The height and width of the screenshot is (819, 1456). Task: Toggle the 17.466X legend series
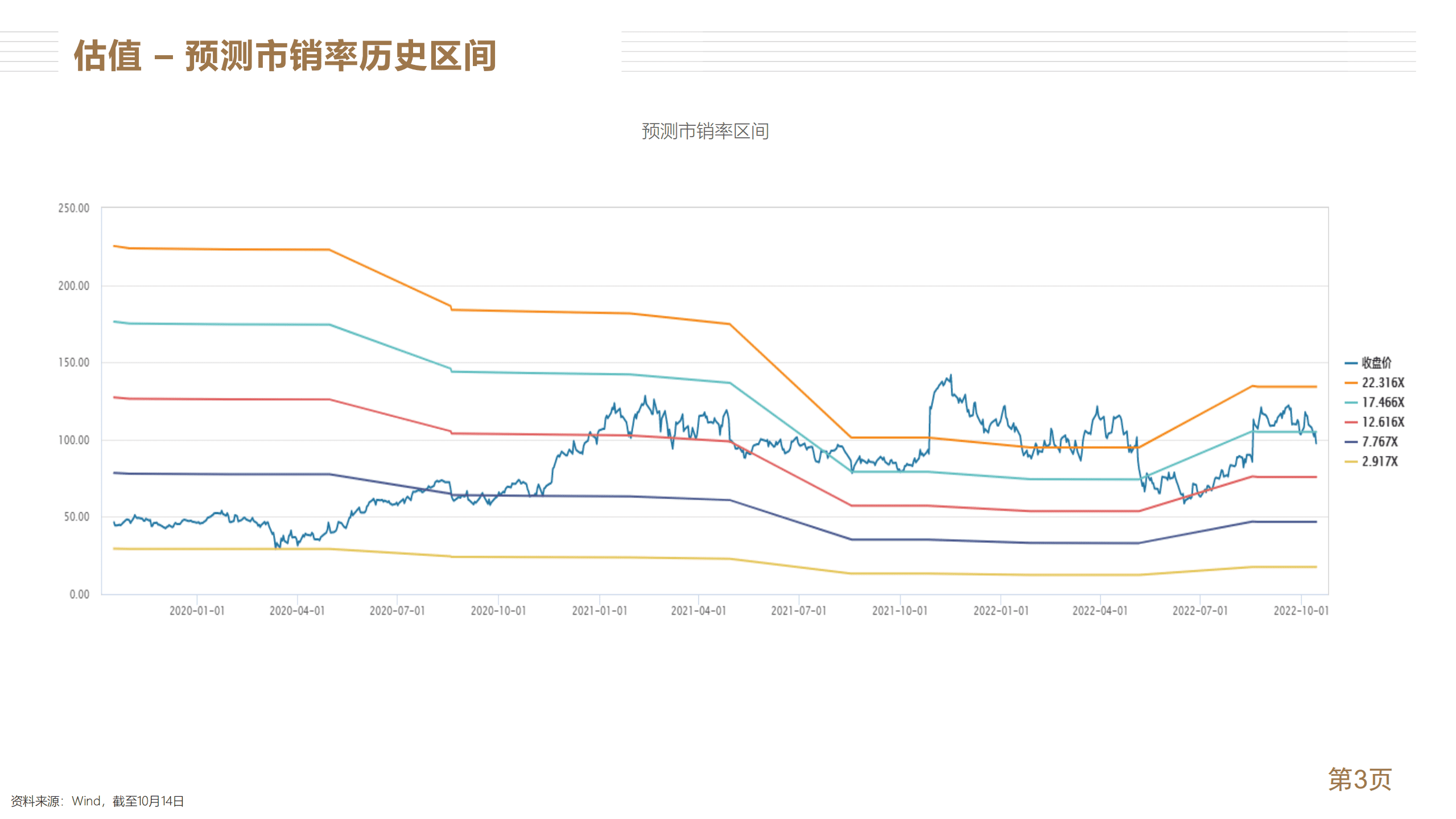[1382, 402]
